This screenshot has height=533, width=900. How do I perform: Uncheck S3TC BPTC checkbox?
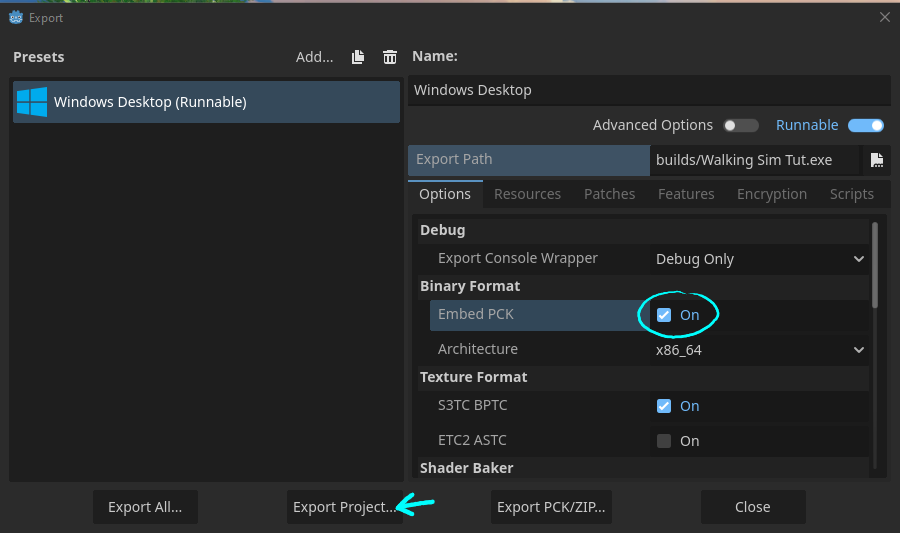(664, 406)
